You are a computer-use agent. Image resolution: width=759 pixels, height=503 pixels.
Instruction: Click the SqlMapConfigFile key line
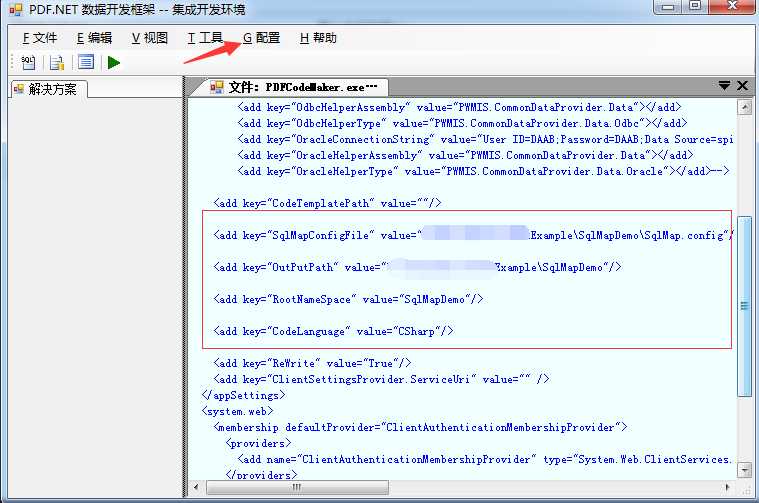click(473, 235)
